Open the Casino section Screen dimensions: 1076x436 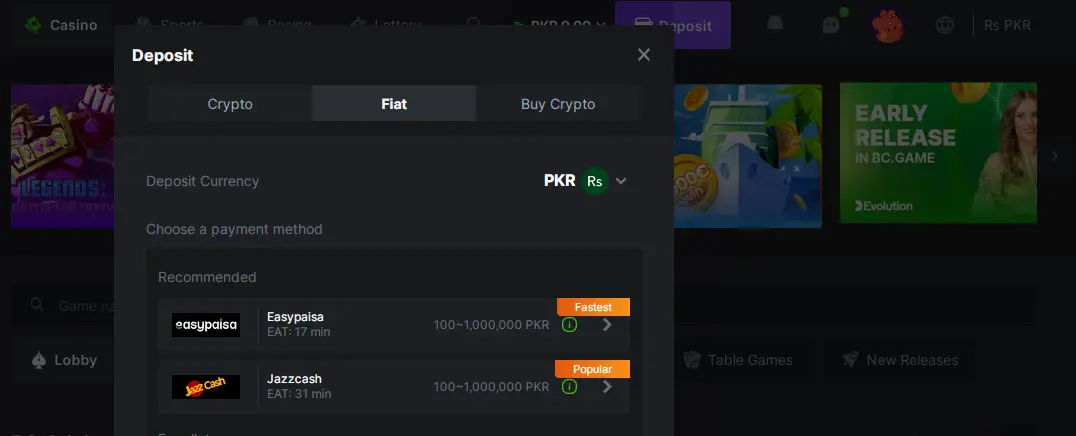[62, 25]
